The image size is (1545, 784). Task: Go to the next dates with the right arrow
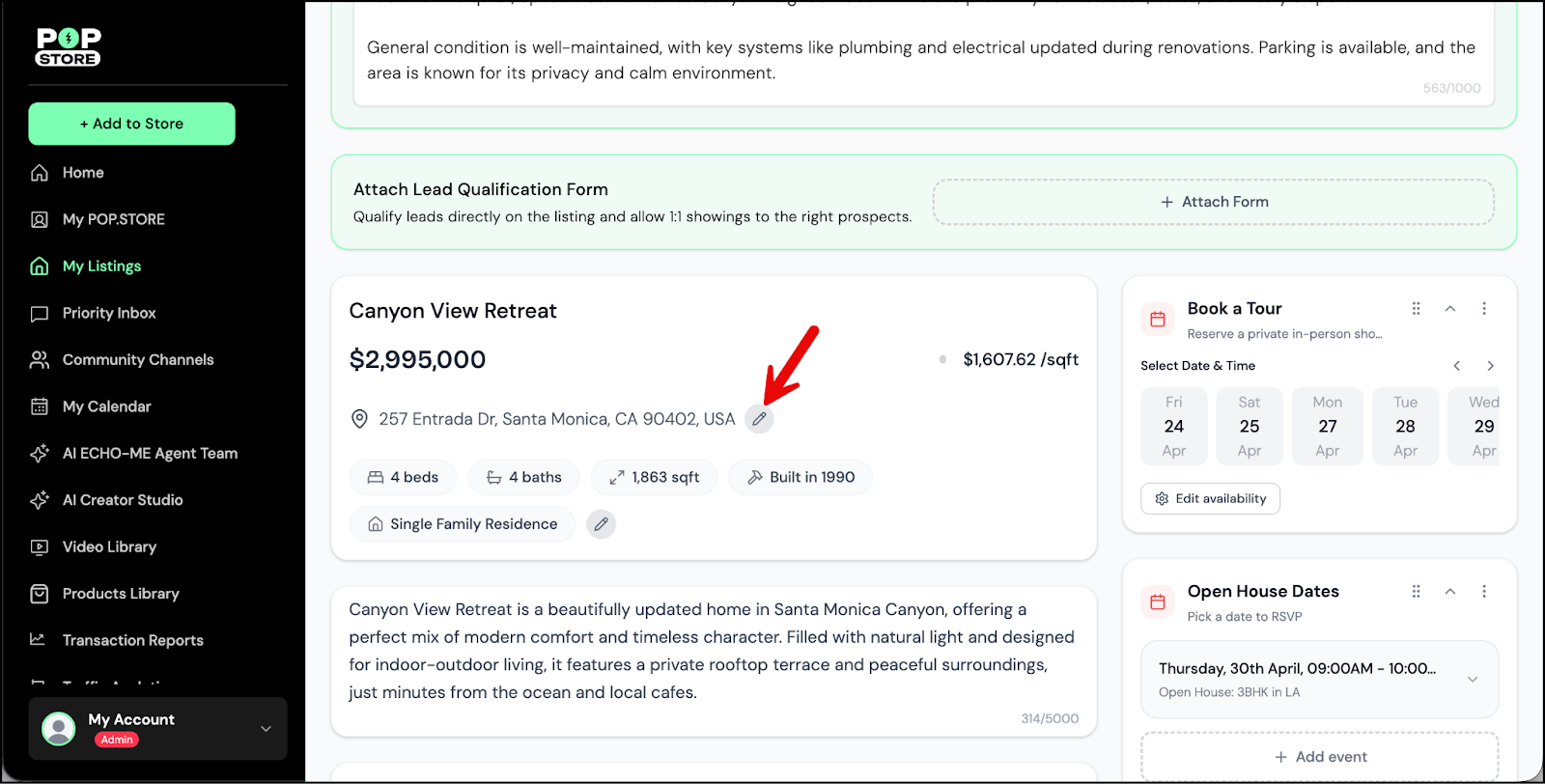tap(1490, 366)
